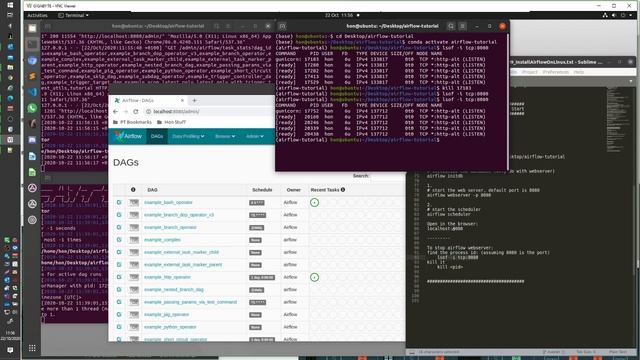View site information icon beside localhost address

149,111
